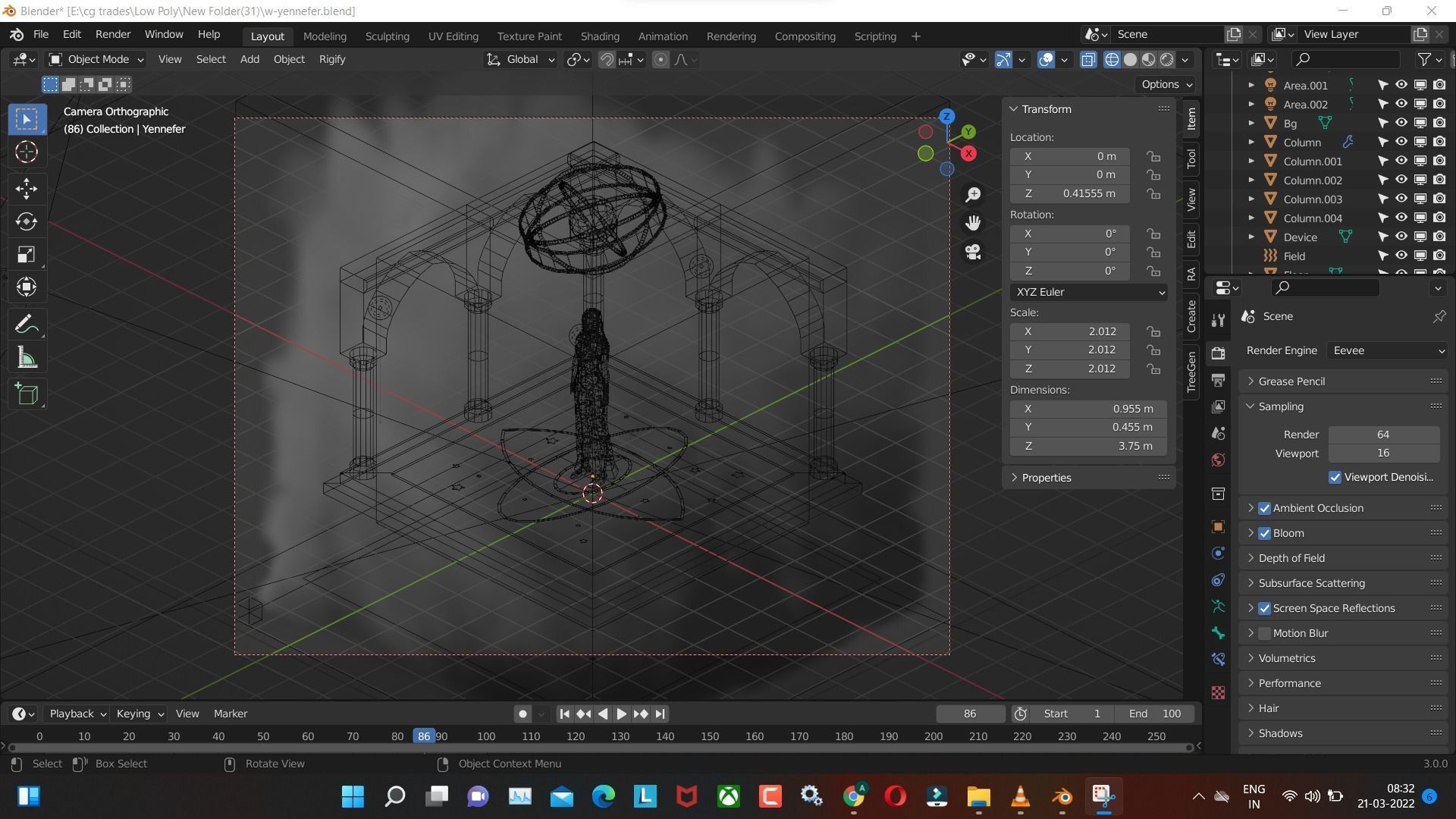Switch to the Shading workspace tab
The image size is (1456, 819).
pyautogui.click(x=600, y=36)
